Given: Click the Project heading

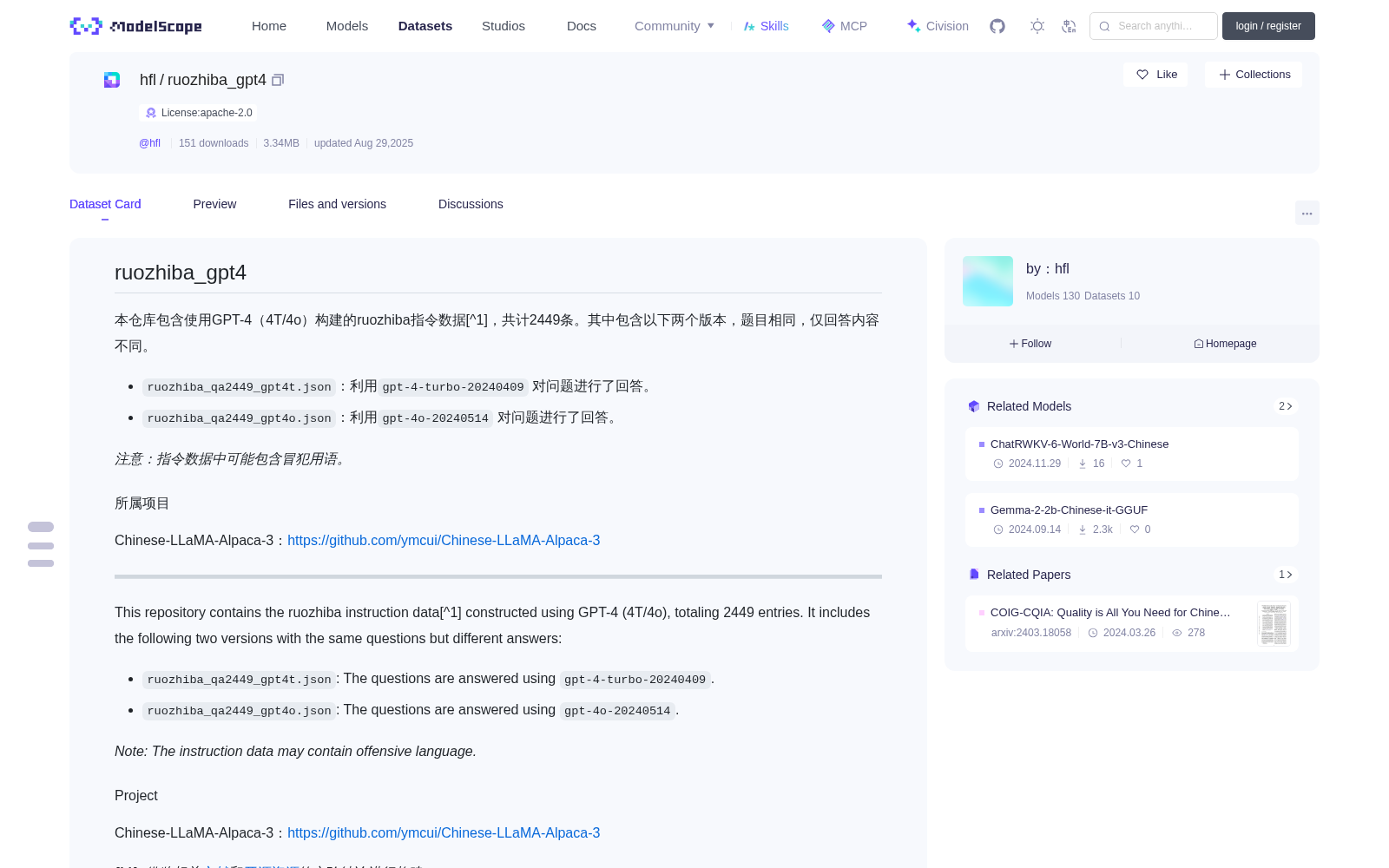Looking at the screenshot, I should tap(136, 796).
